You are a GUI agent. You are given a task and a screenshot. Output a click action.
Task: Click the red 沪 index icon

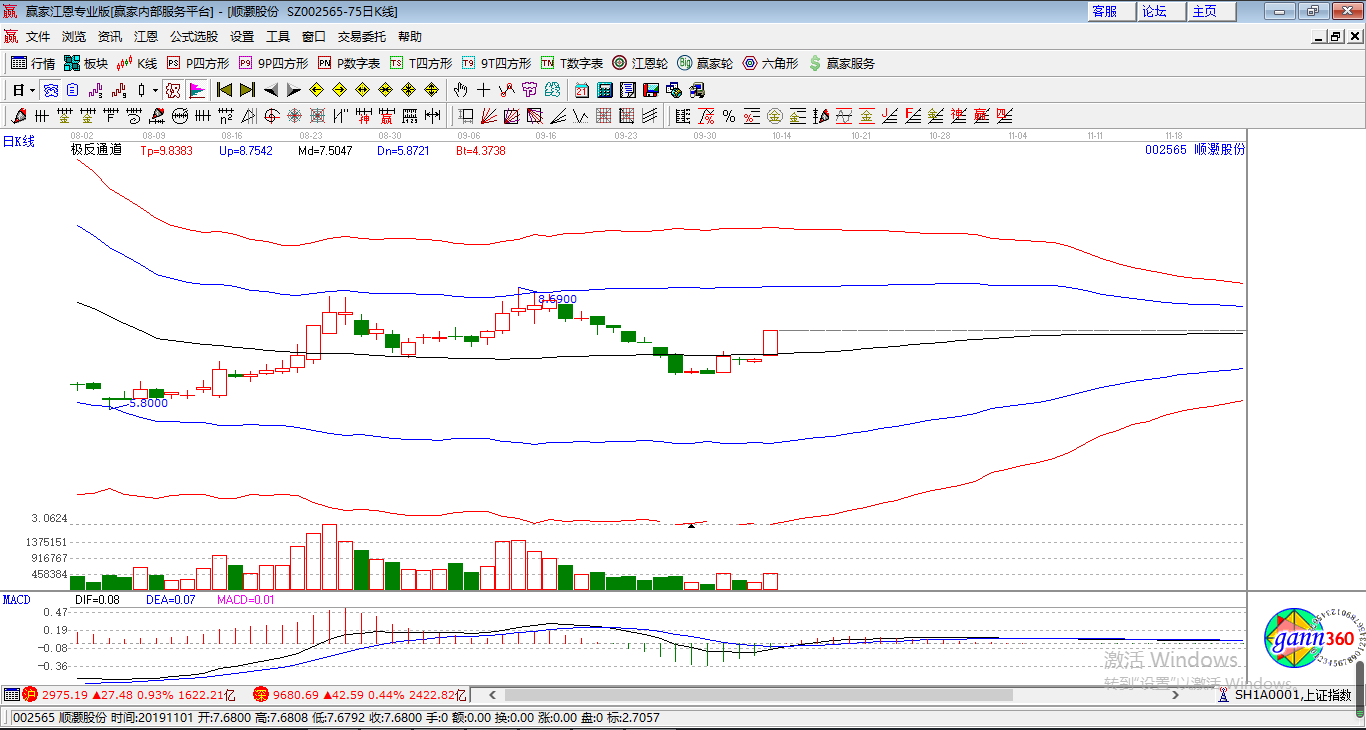(30, 695)
